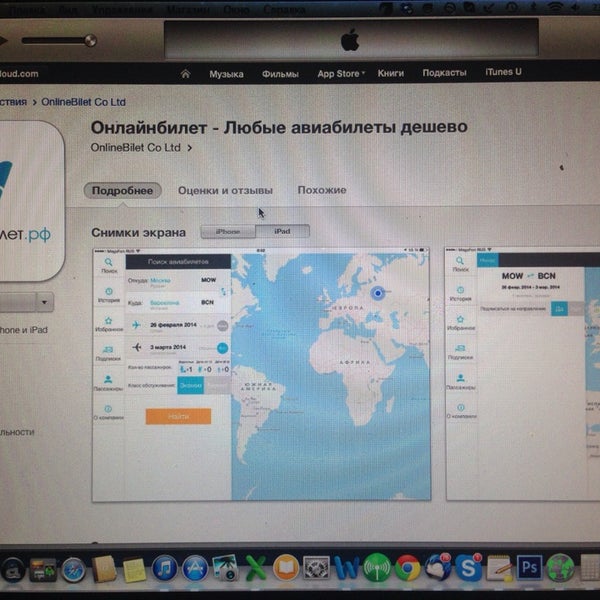Click Избранное star icon in first screenshot

coord(109,321)
